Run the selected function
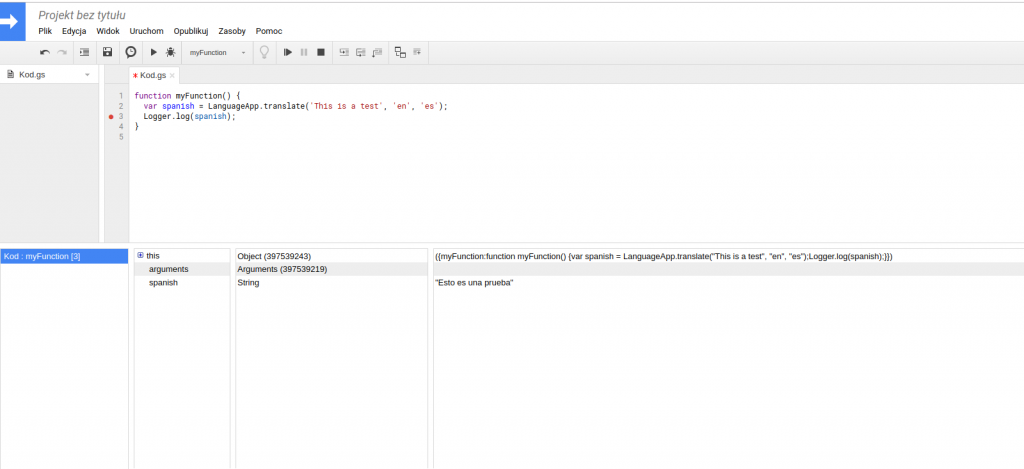Viewport: 1024px width, 469px height. point(153,52)
